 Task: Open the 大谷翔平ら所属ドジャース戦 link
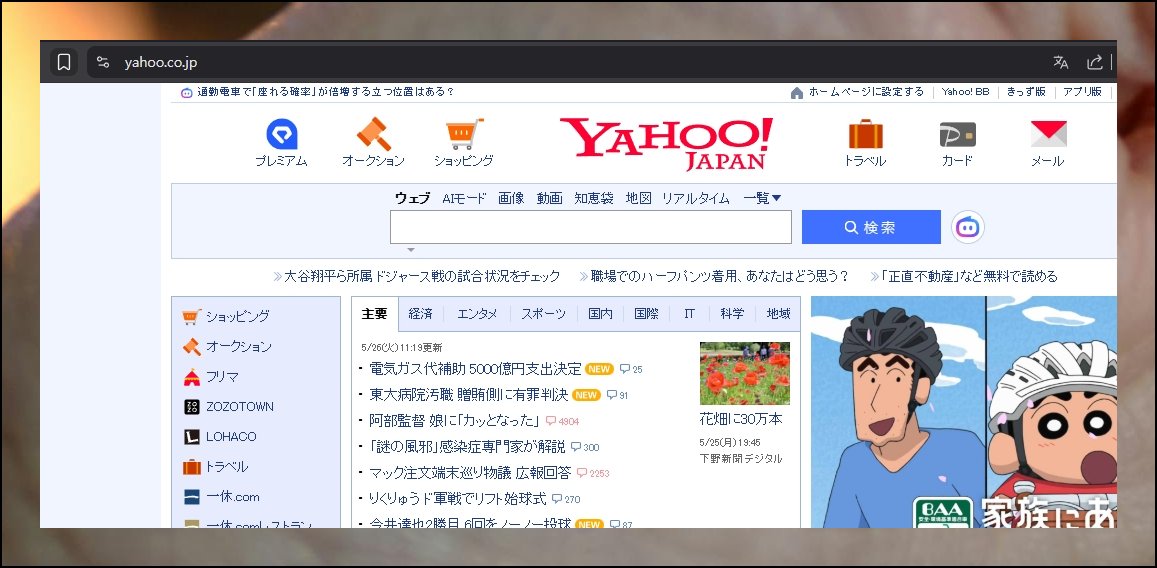pos(422,277)
